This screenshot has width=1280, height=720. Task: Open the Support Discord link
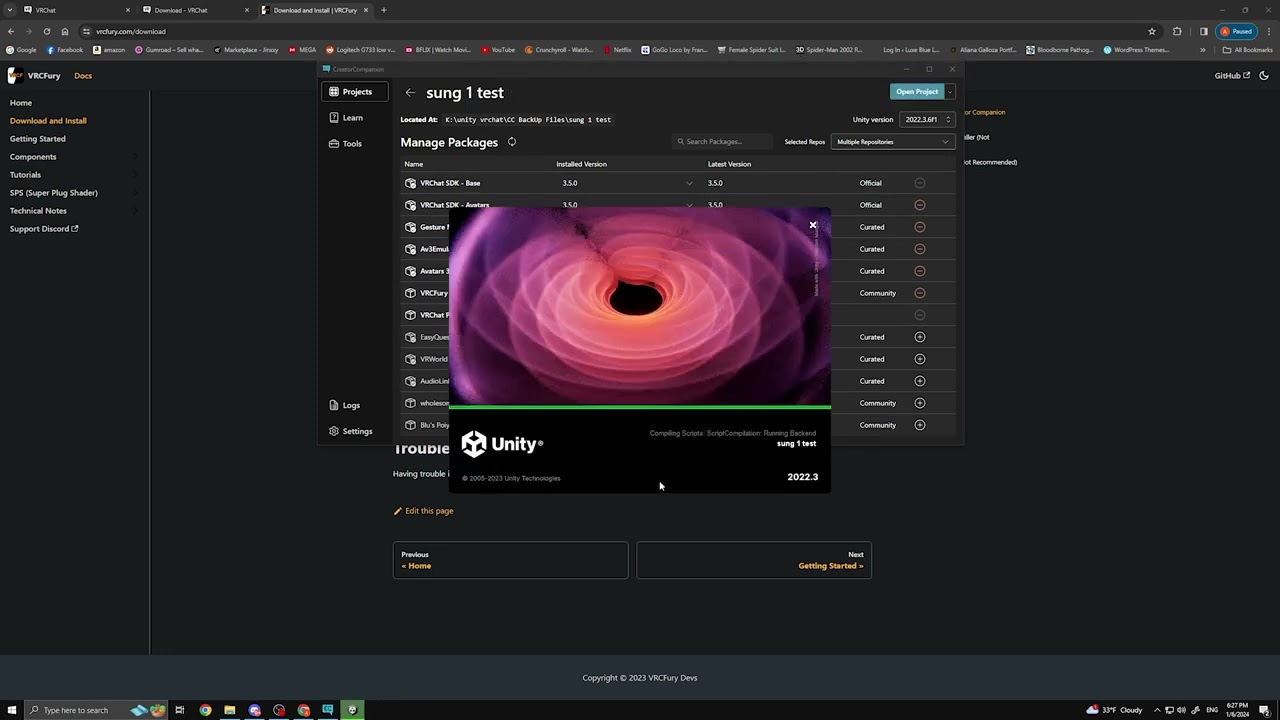coord(44,229)
